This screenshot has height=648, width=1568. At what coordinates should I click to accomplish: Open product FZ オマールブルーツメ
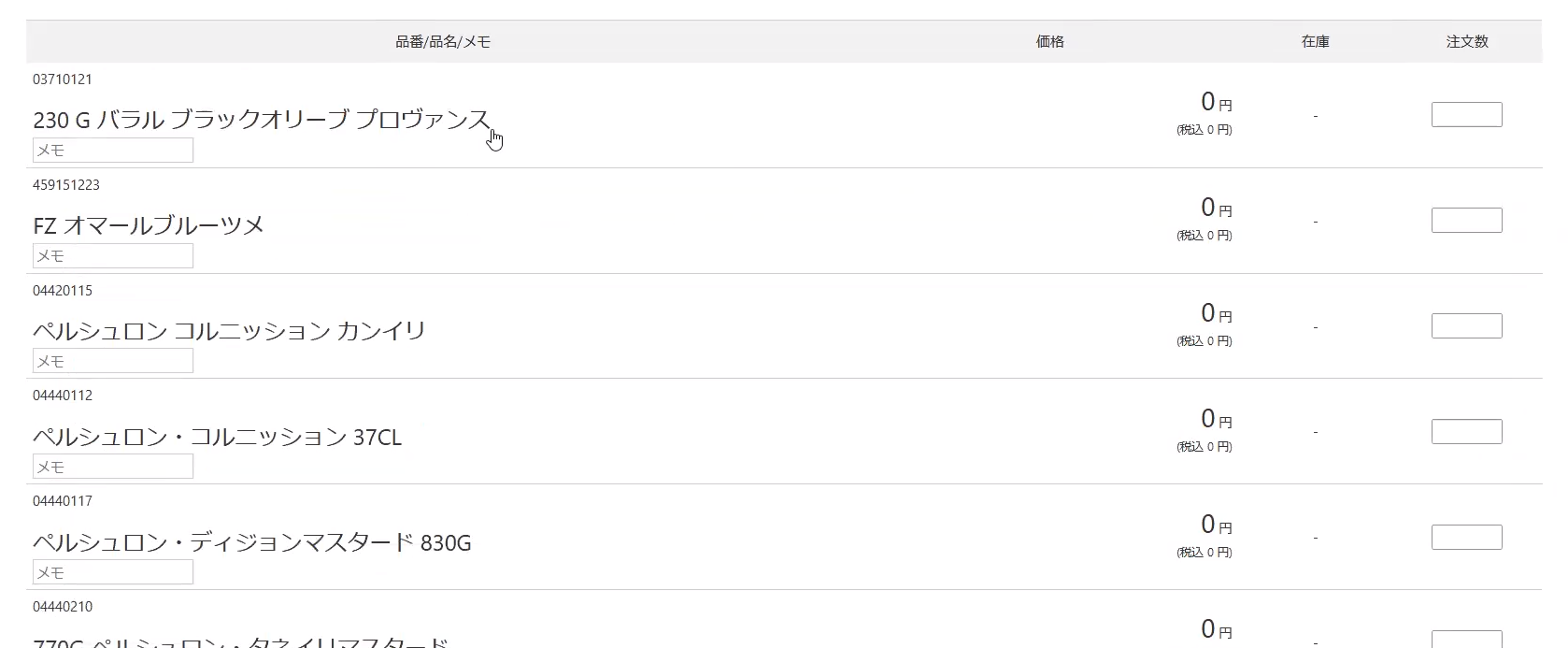pos(149,226)
